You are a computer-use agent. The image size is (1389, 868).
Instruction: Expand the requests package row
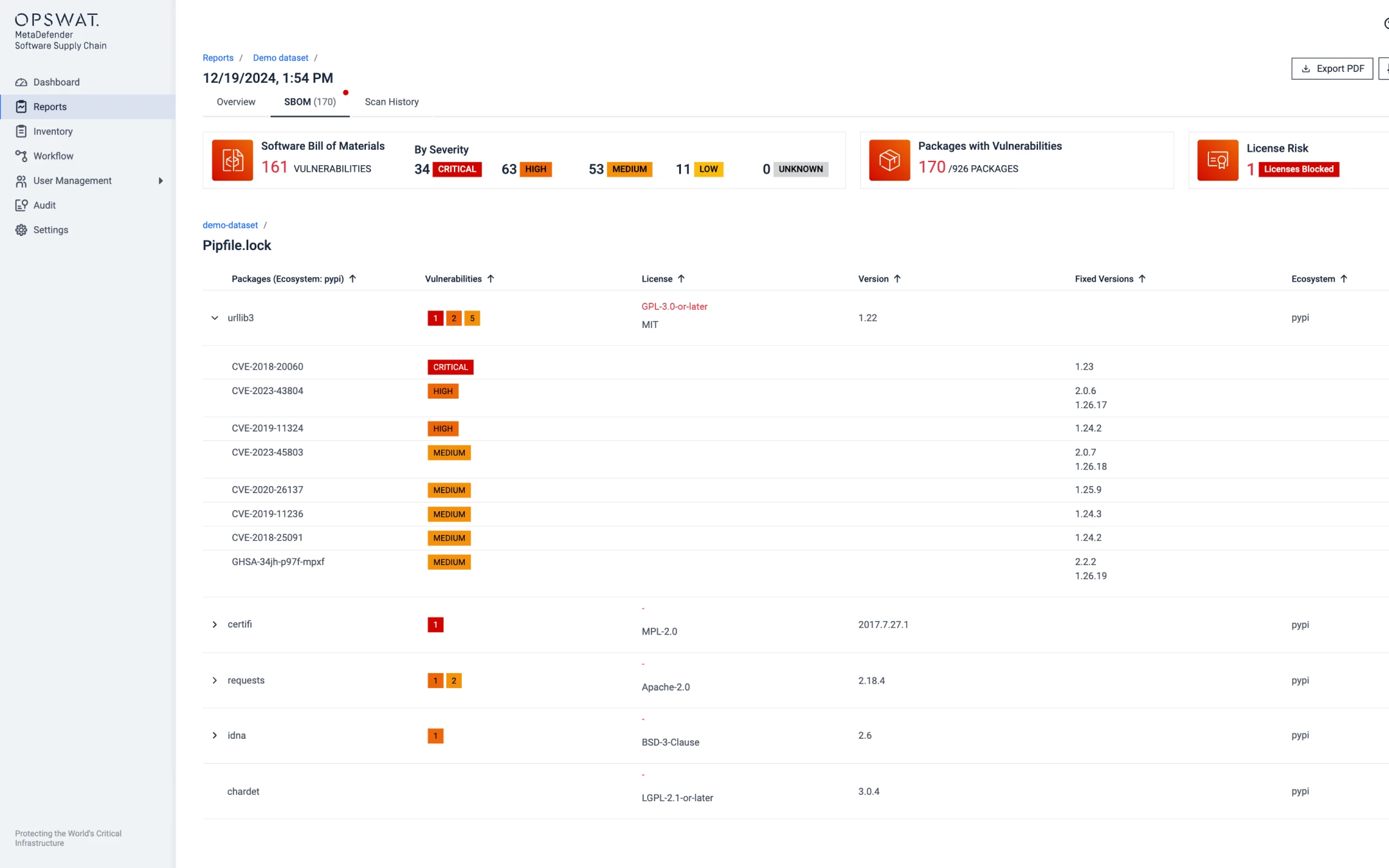pos(215,680)
